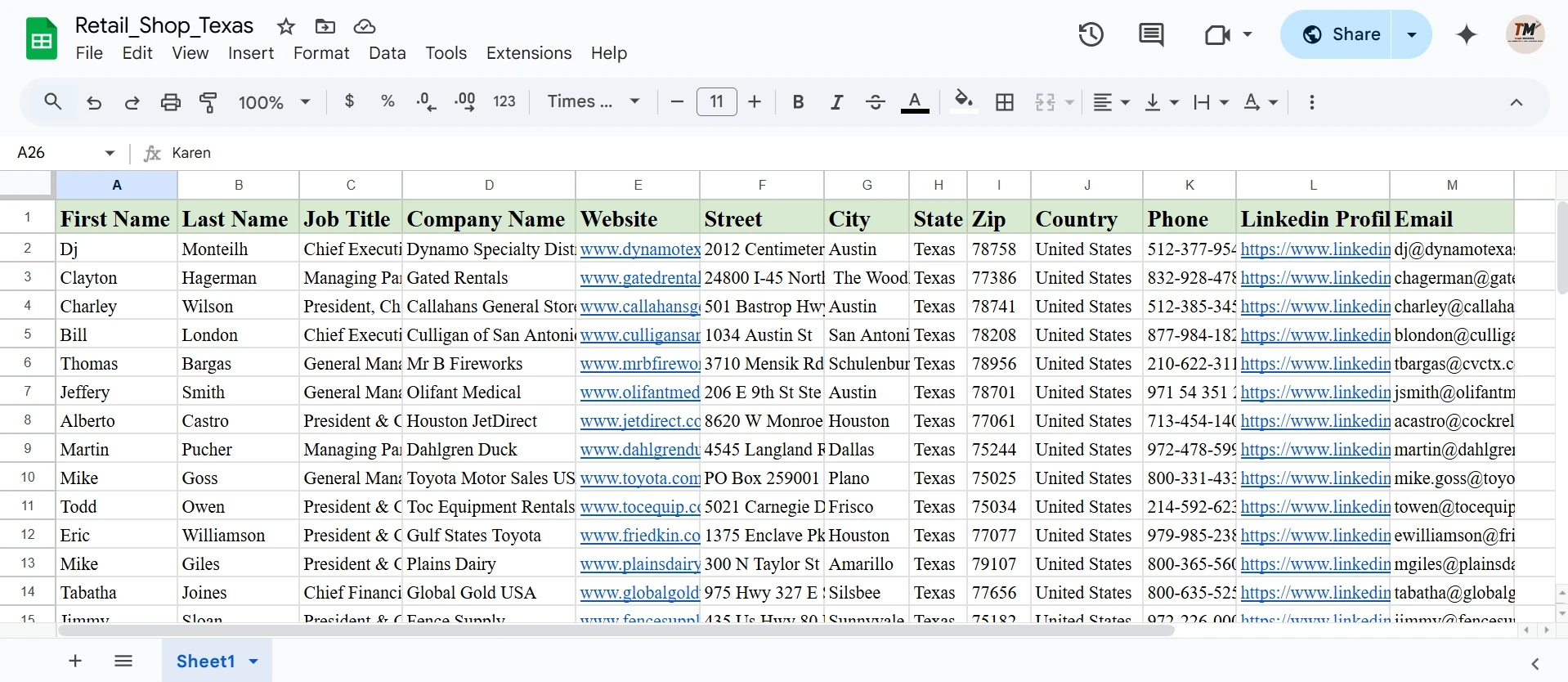Increase font size plus button

[755, 102]
